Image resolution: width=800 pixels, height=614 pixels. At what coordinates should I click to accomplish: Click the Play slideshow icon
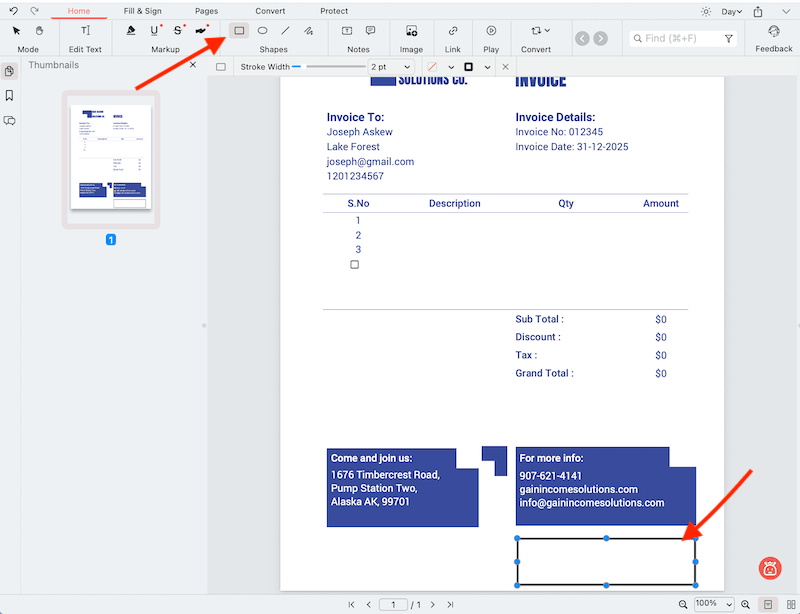tap(491, 31)
